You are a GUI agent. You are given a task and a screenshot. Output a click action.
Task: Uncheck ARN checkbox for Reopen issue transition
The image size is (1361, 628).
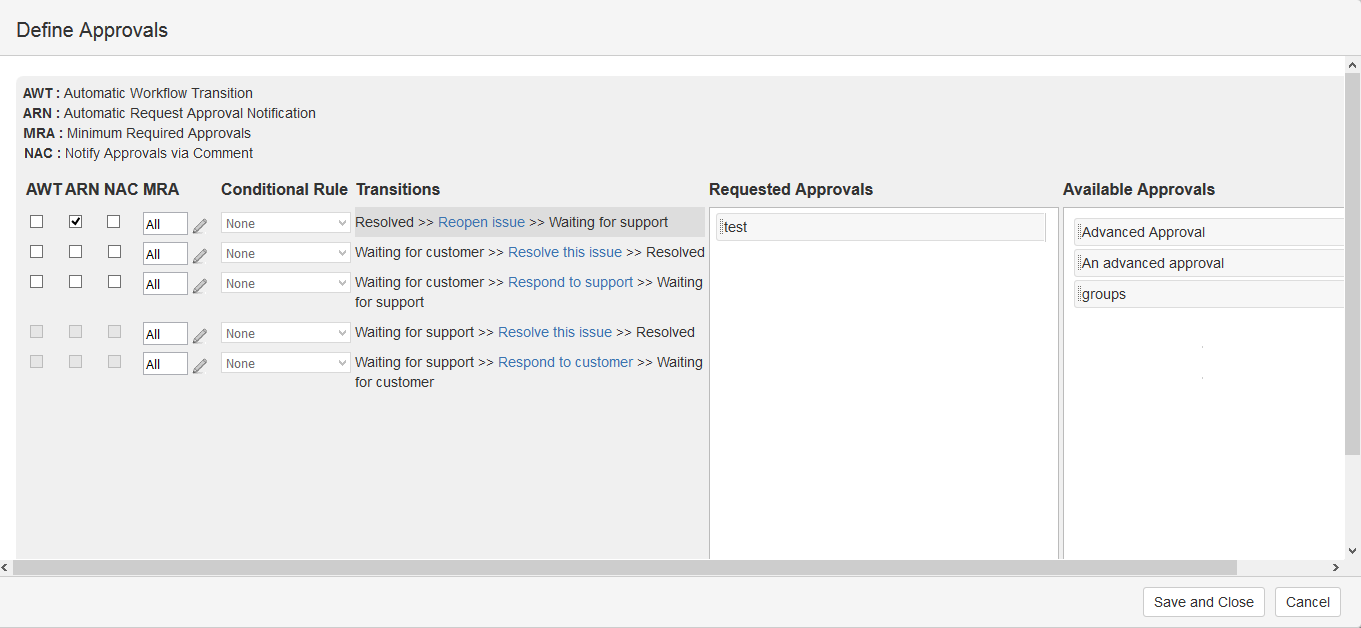[x=76, y=222]
